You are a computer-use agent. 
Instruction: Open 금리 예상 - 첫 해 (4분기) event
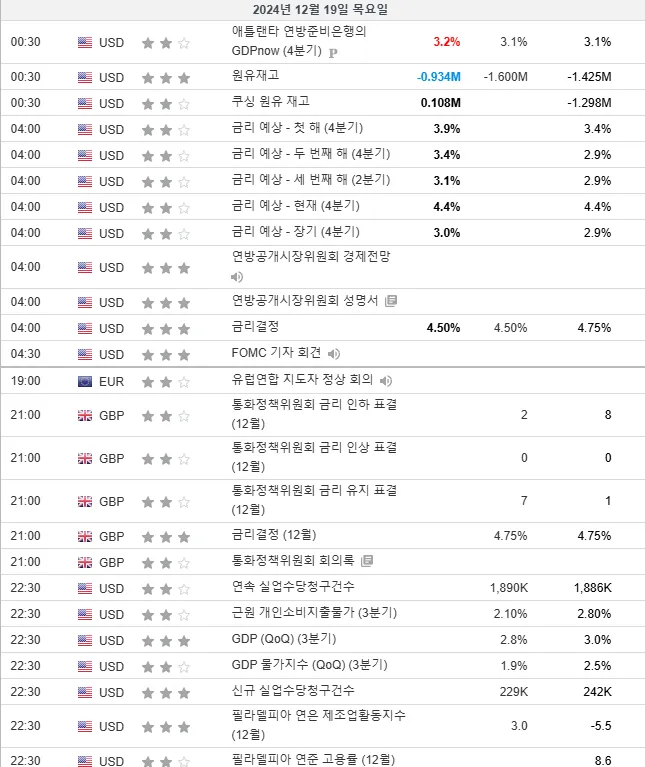click(297, 128)
